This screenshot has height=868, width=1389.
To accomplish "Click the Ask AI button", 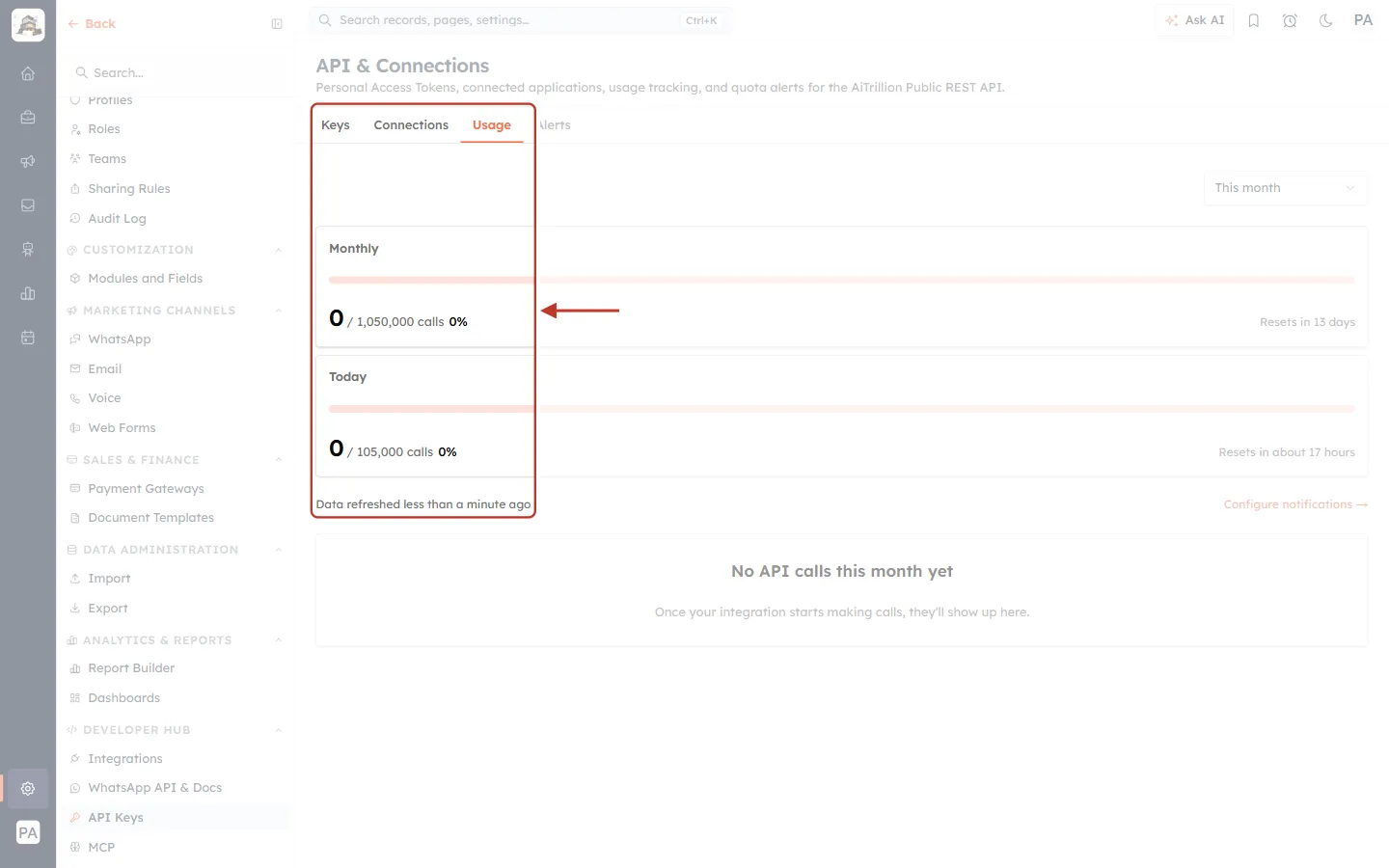I will point(1194,20).
